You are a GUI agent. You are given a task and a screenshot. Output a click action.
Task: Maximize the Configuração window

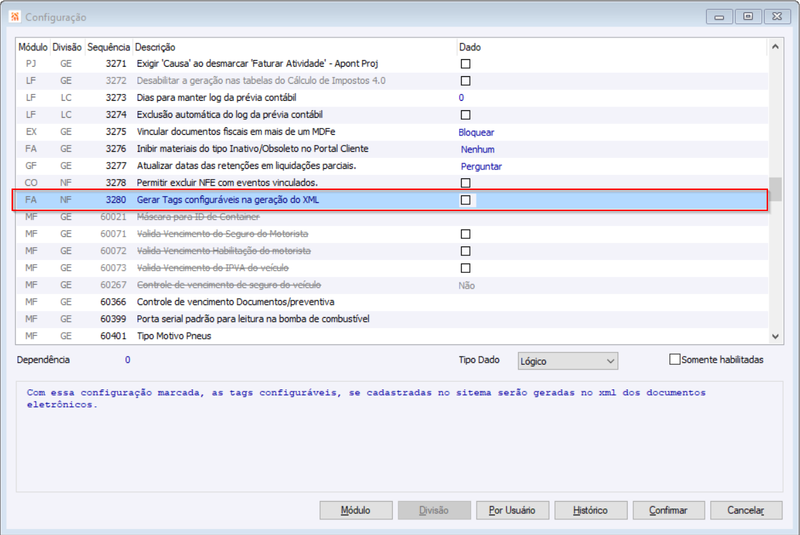click(748, 17)
